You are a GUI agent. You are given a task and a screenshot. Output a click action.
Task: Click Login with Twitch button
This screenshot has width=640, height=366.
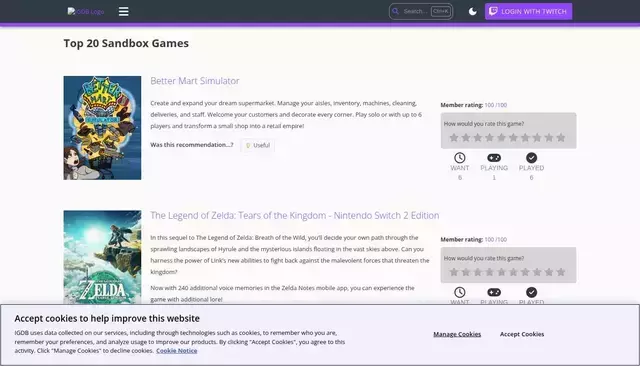[529, 11]
